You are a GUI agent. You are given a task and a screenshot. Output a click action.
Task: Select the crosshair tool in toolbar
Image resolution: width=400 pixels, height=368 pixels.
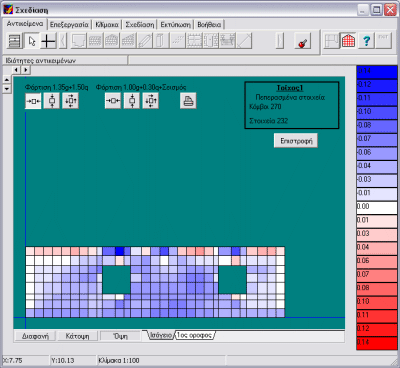(x=49, y=41)
